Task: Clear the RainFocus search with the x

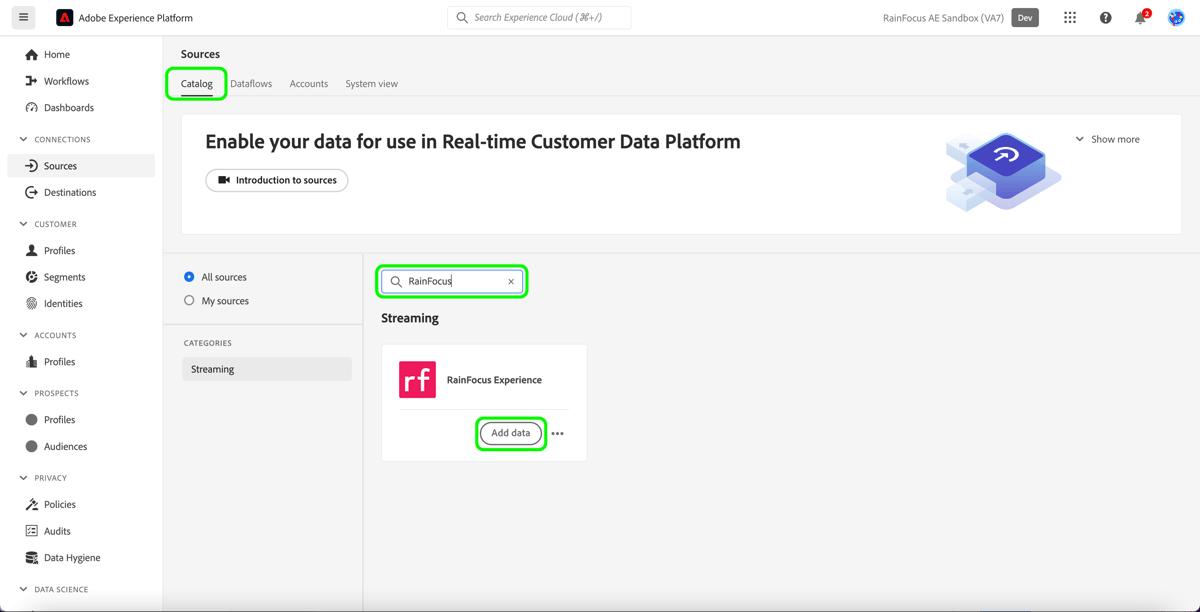Action: [x=511, y=281]
